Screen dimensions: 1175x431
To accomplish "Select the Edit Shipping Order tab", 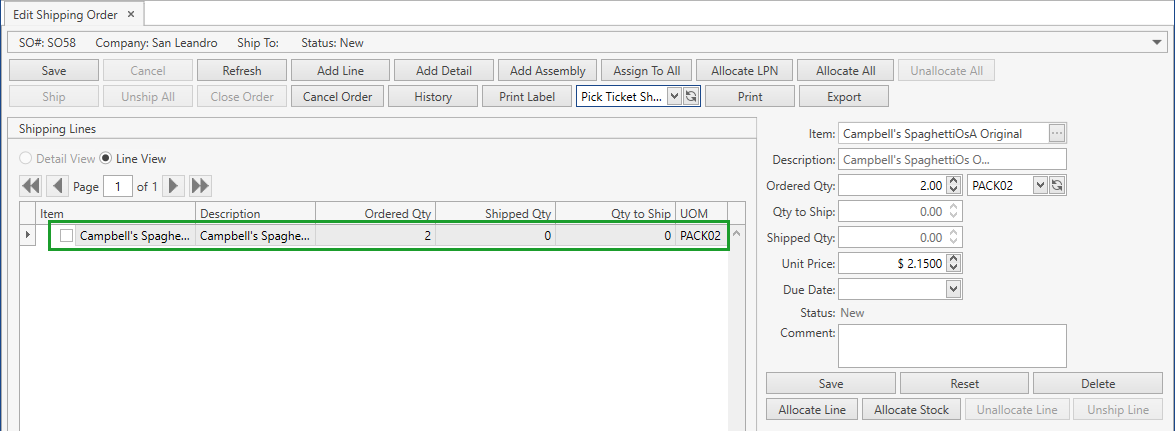I will (x=65, y=15).
